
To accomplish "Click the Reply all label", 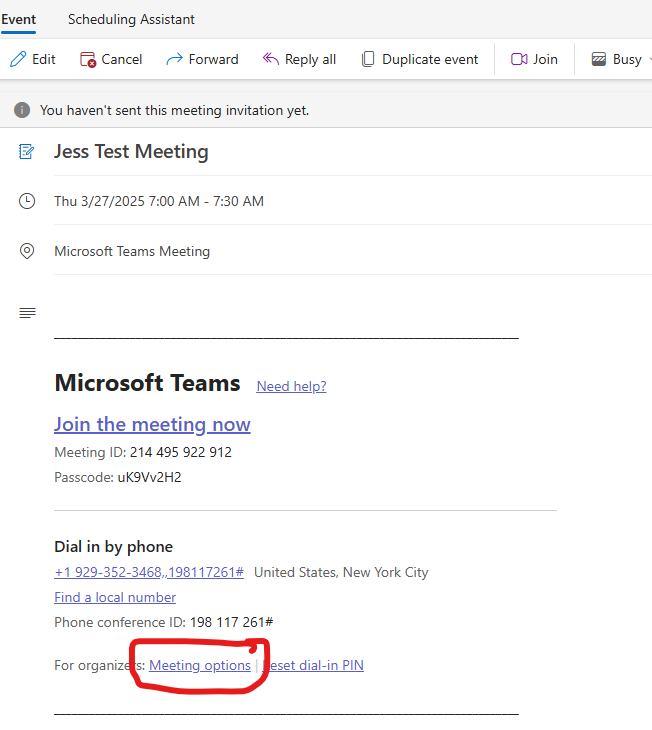I will pos(310,60).
